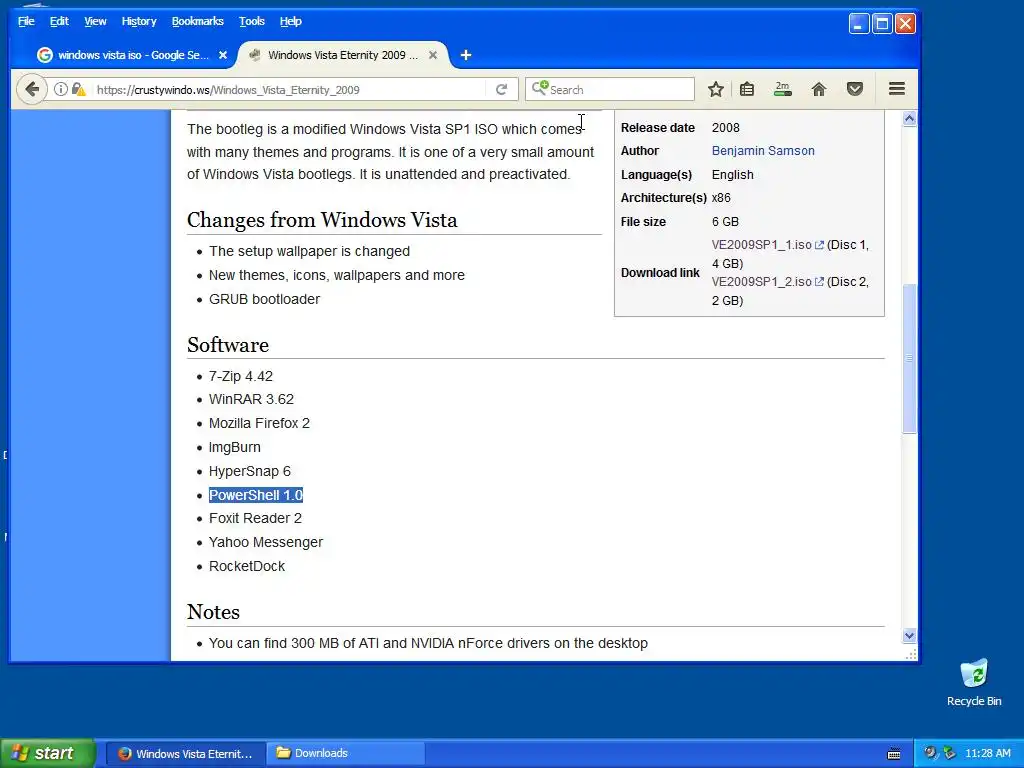The width and height of the screenshot is (1024, 768).
Task: Click the 2m downloads progress icon
Action: (x=782, y=89)
